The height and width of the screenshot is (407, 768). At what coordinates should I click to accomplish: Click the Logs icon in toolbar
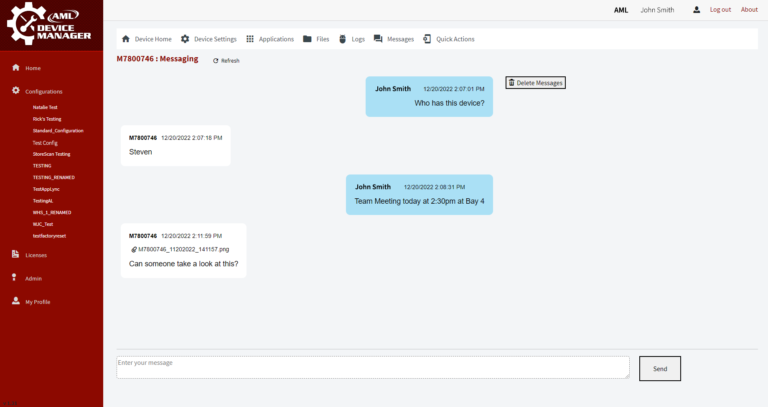point(342,39)
